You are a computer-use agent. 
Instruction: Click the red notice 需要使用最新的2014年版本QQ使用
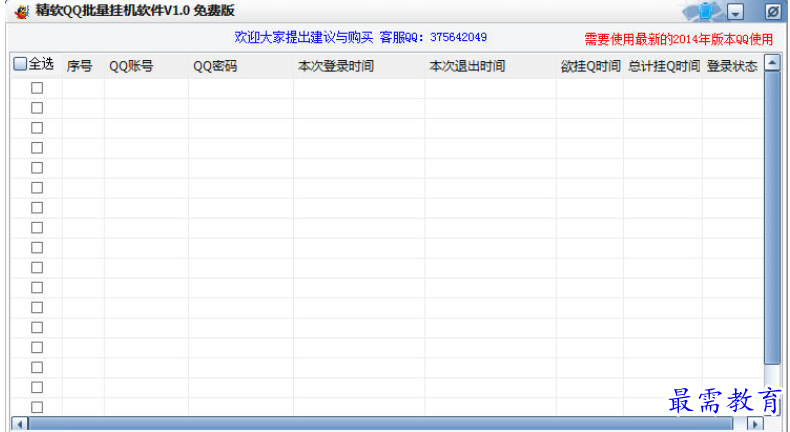click(679, 39)
